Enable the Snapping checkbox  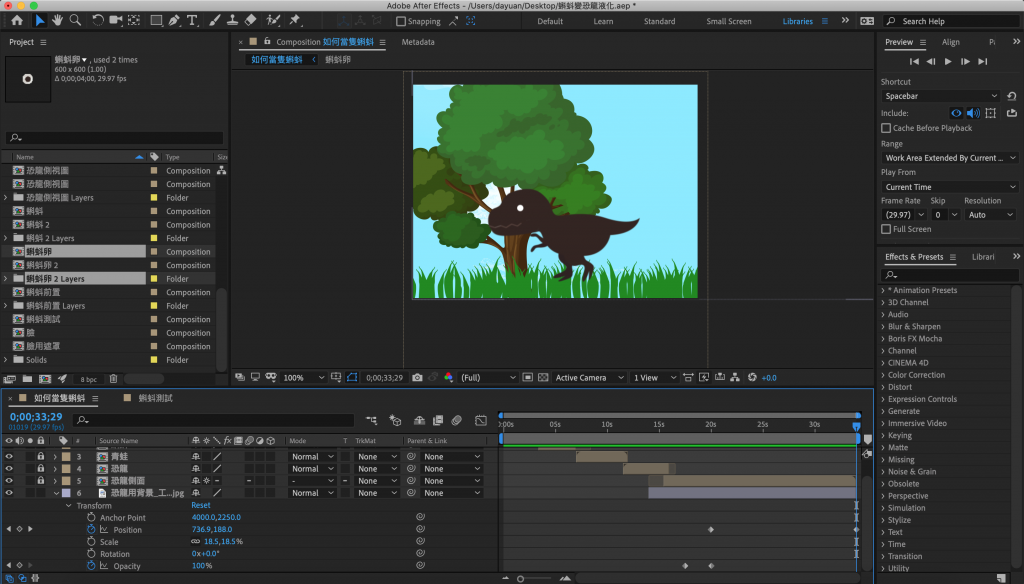click(401, 21)
